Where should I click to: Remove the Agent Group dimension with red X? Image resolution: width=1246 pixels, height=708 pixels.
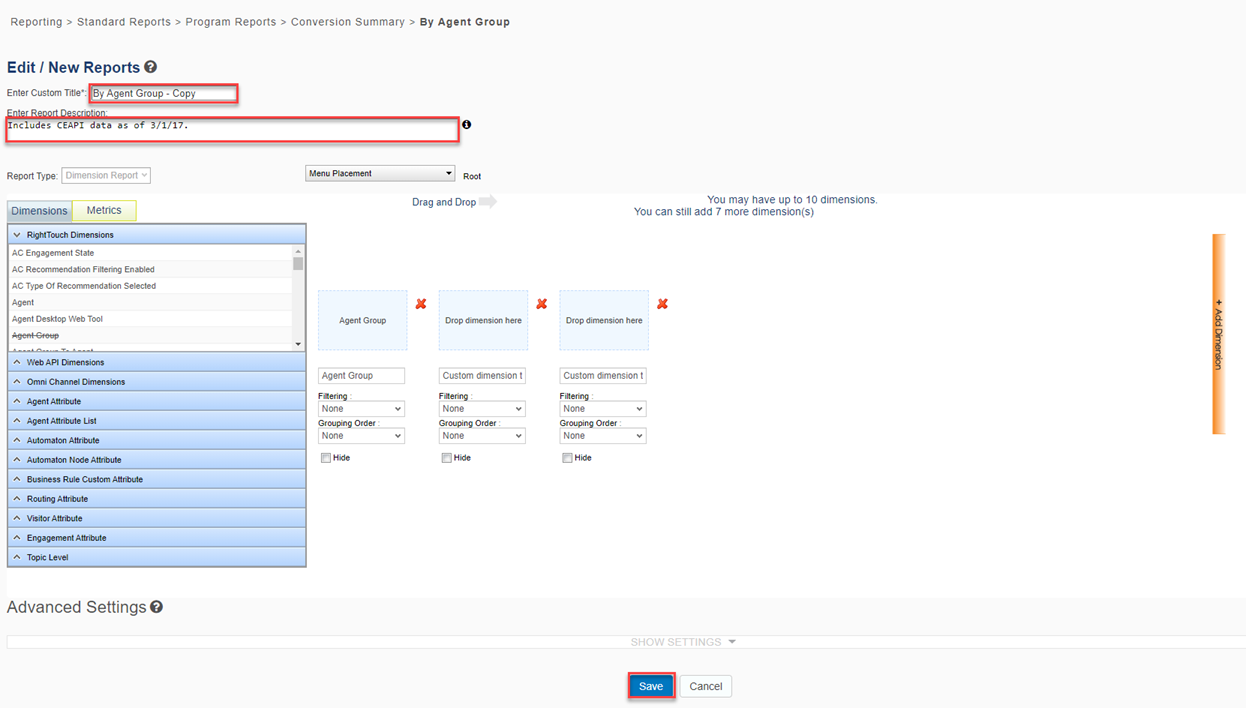(x=421, y=304)
